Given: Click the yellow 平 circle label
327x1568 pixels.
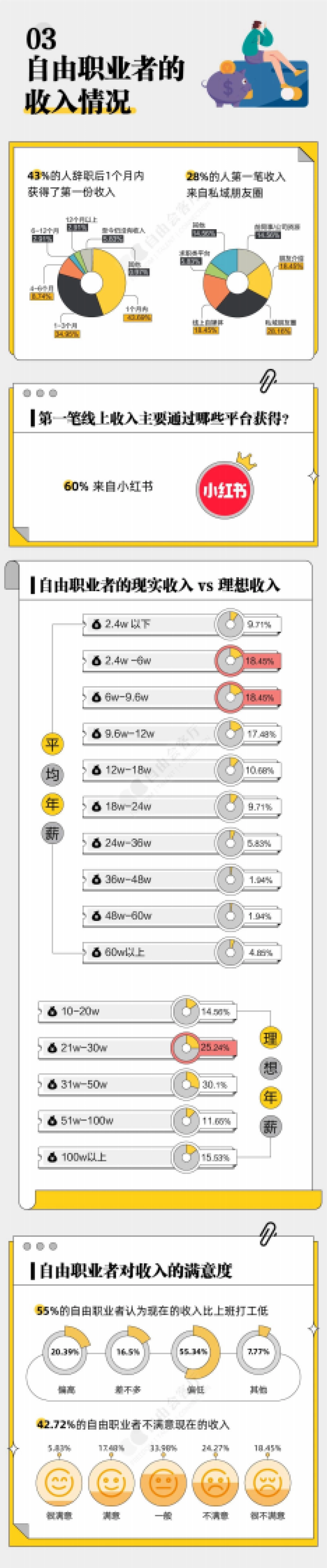Looking at the screenshot, I should pos(52,744).
